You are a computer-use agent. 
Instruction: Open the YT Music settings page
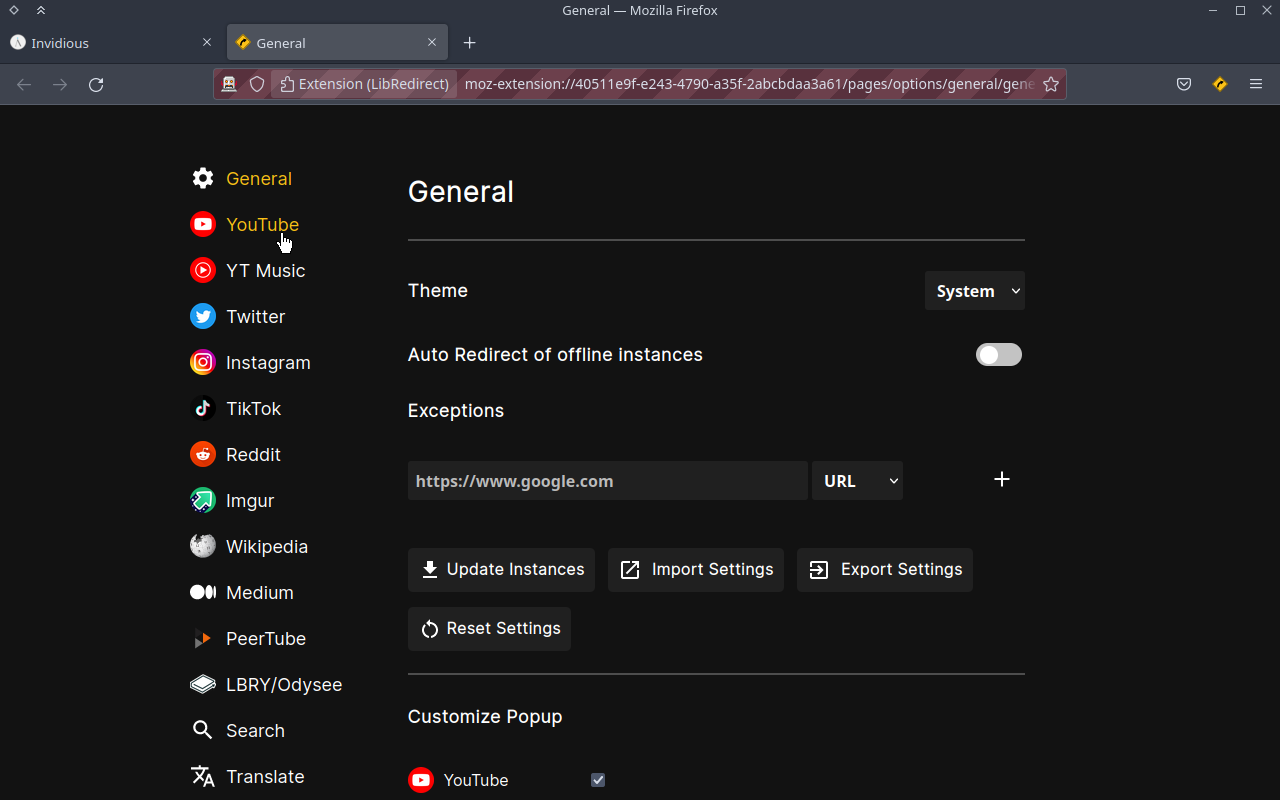click(266, 270)
